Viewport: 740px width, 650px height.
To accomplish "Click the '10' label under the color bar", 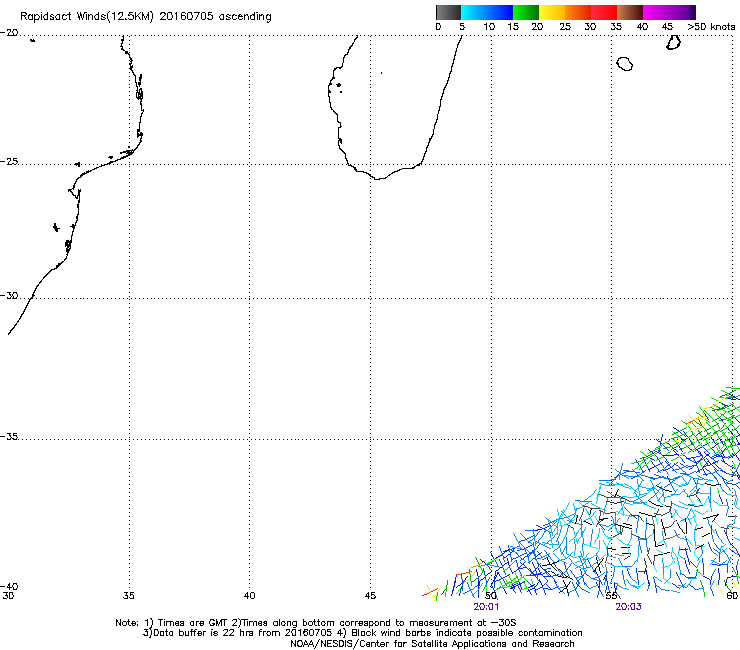I will click(489, 27).
